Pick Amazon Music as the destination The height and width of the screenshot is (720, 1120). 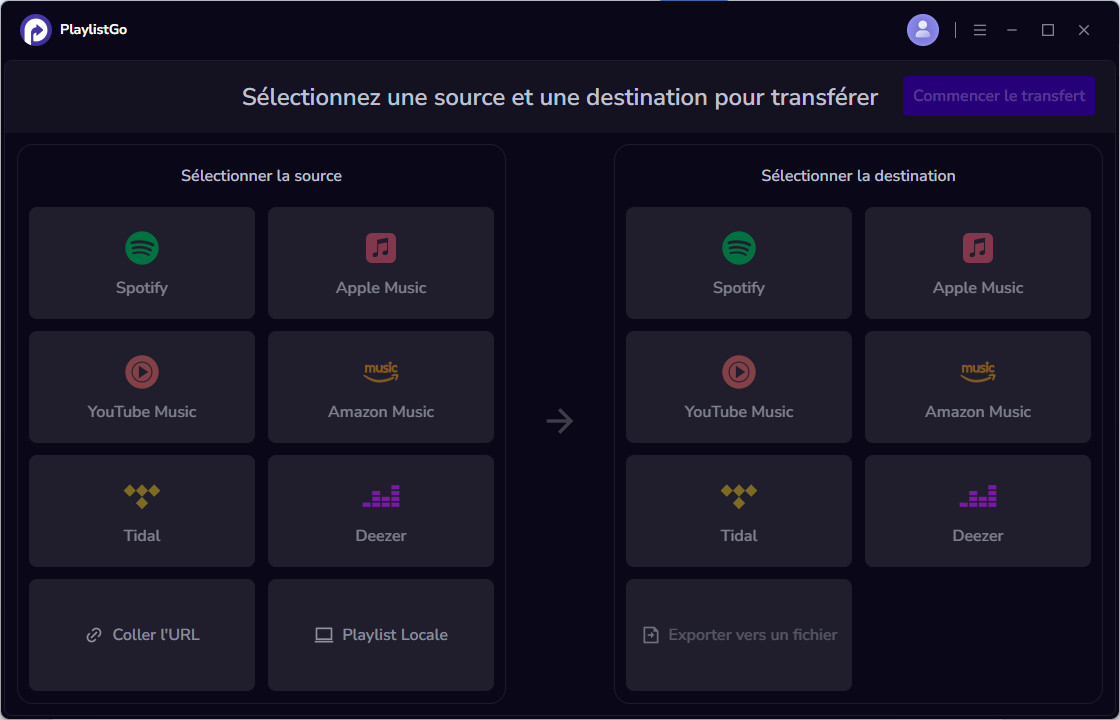point(977,387)
